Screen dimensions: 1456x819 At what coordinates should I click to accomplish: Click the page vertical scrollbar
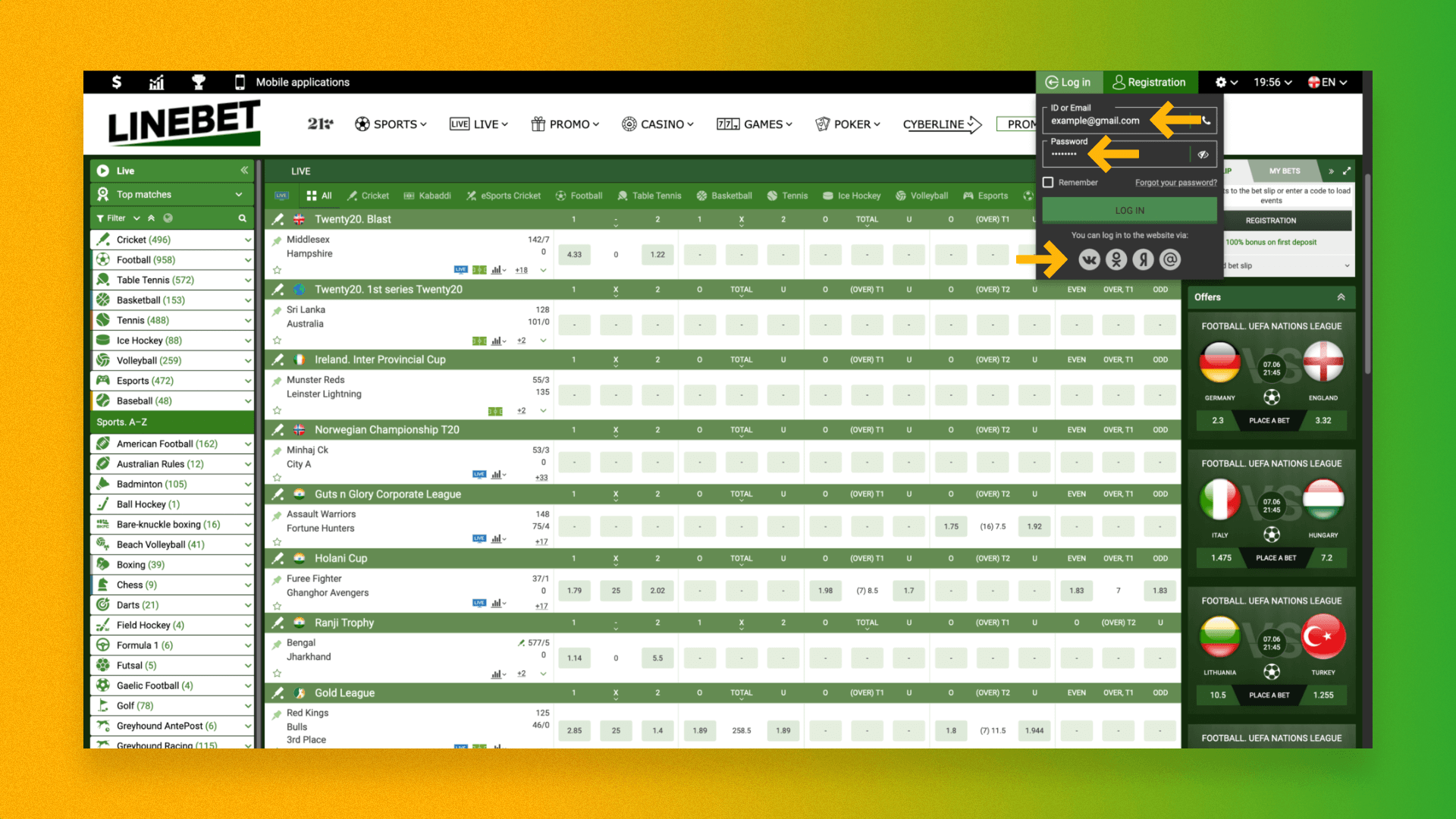(x=1367, y=273)
